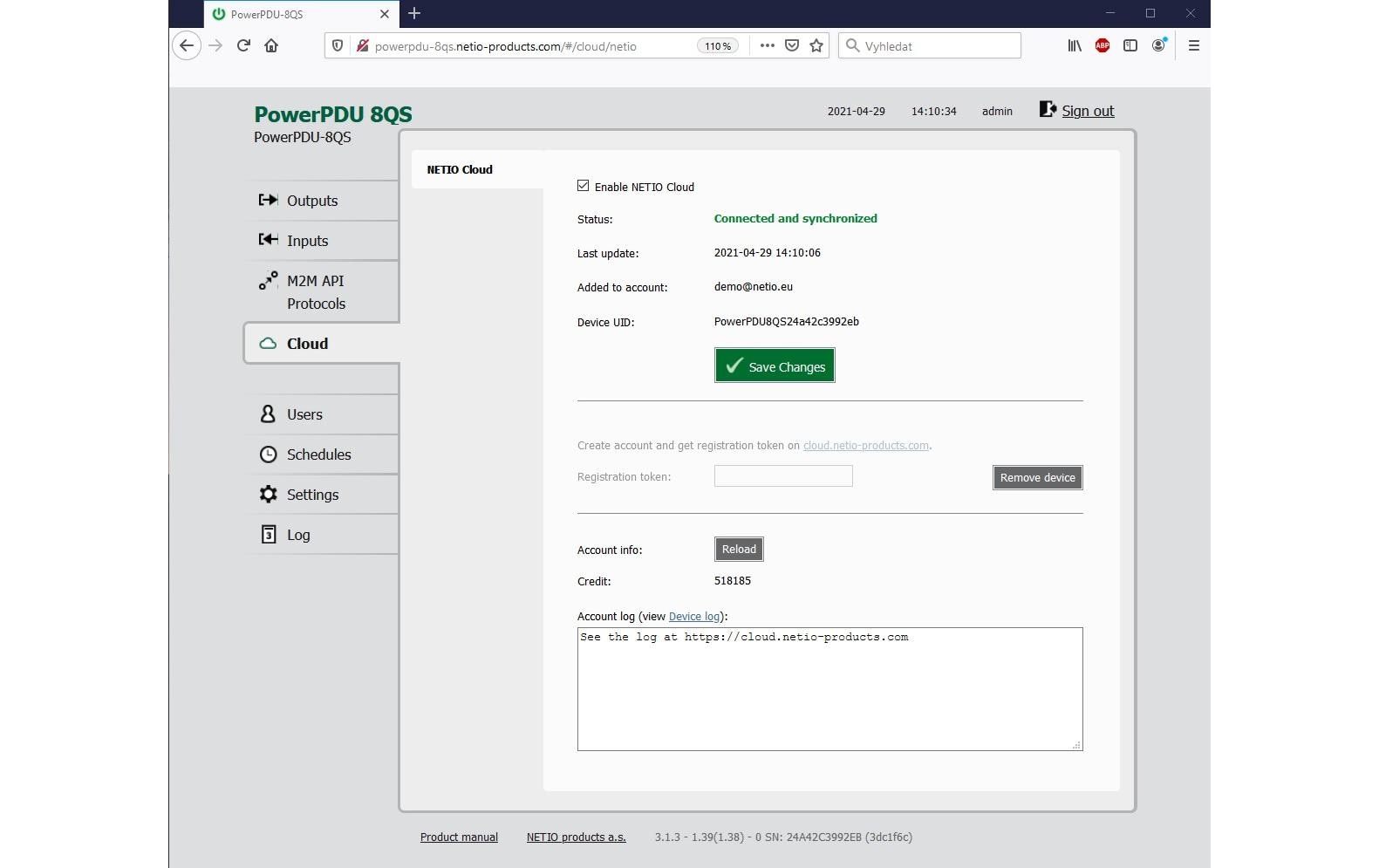
Task: Click the firmware version serial number text
Action: (783, 837)
